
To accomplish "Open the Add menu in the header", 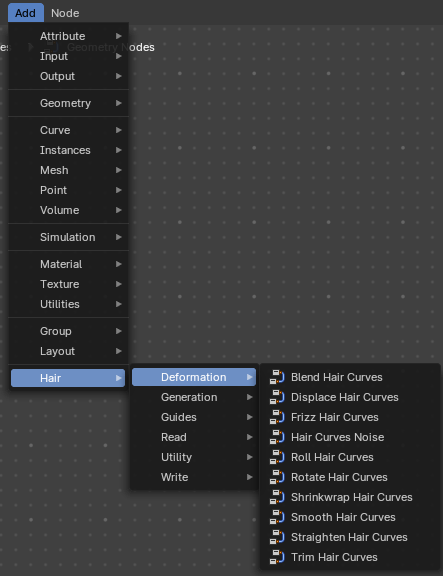I will 26,13.
